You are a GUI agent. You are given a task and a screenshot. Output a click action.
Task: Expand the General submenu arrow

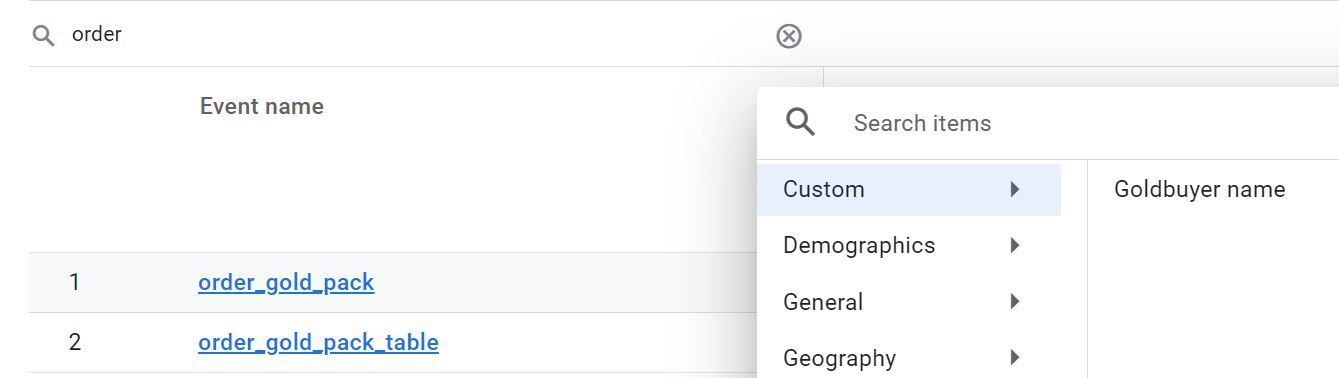[1015, 301]
